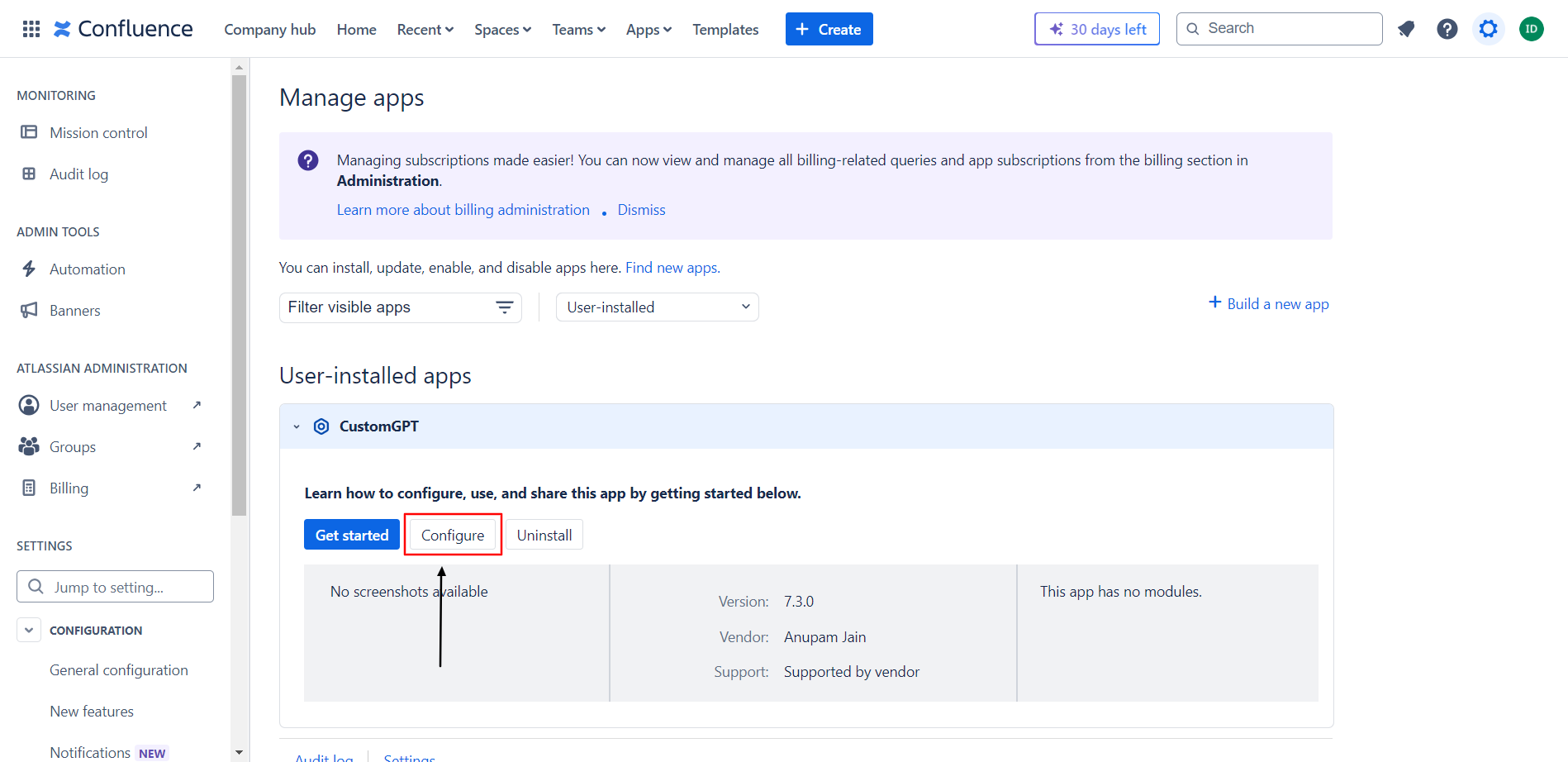Screen dimensions: 1568x762
Task: Open Audit log in sidebar
Action: click(x=78, y=174)
